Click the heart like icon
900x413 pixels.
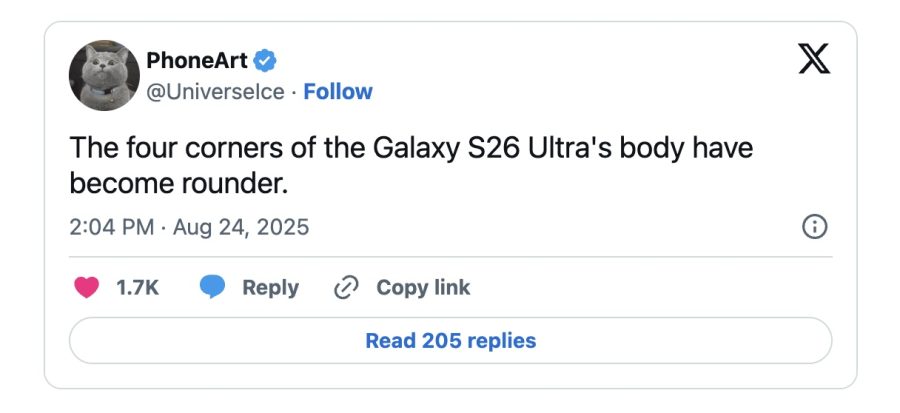88,288
